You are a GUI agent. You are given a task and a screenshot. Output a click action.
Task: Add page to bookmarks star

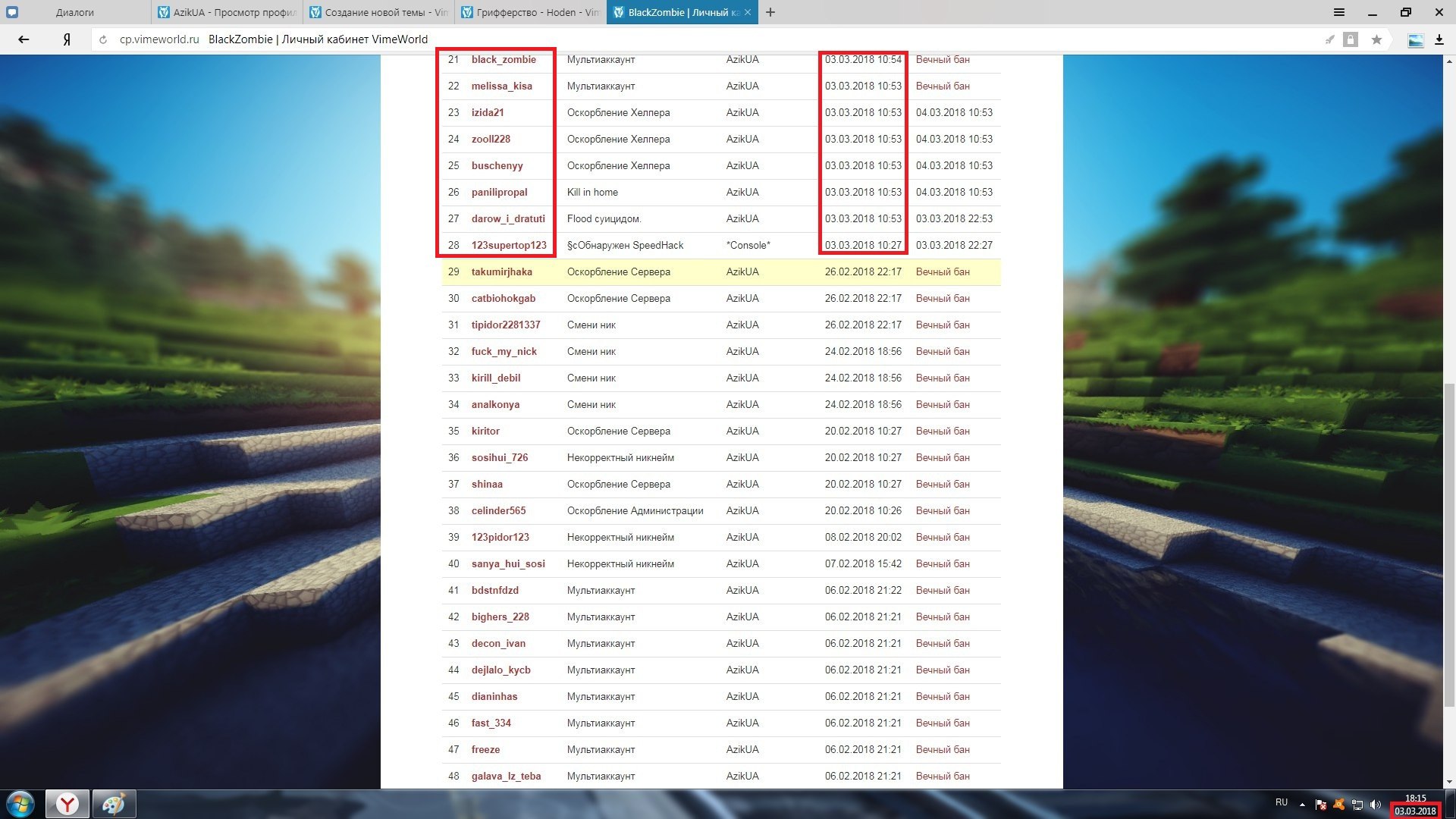click(1376, 39)
